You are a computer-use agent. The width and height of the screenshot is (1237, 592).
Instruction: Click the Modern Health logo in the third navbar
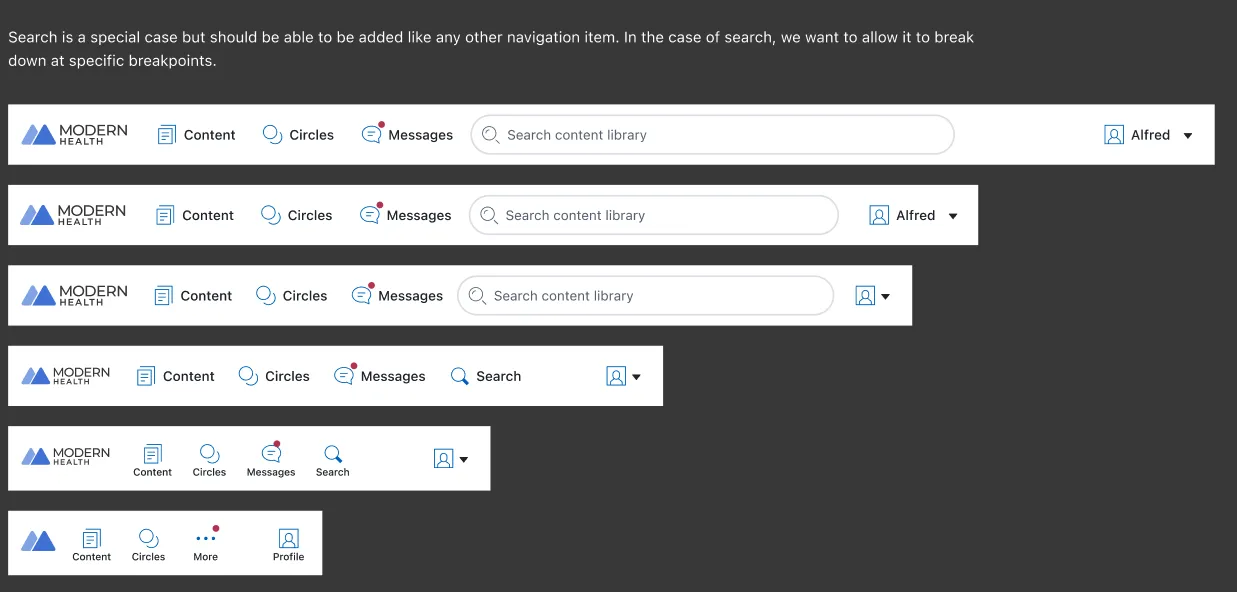[75, 295]
